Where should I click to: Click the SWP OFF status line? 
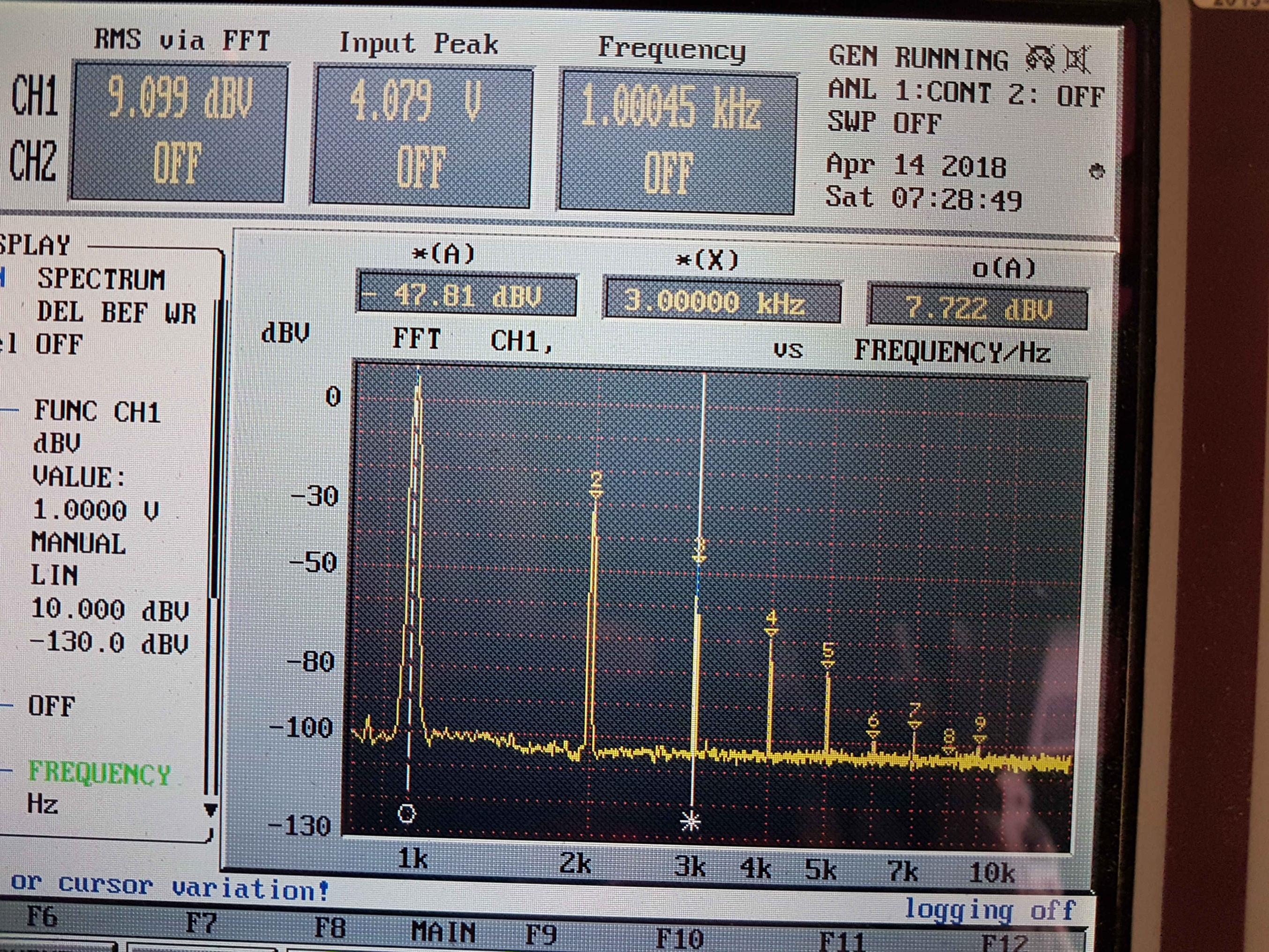point(884,122)
